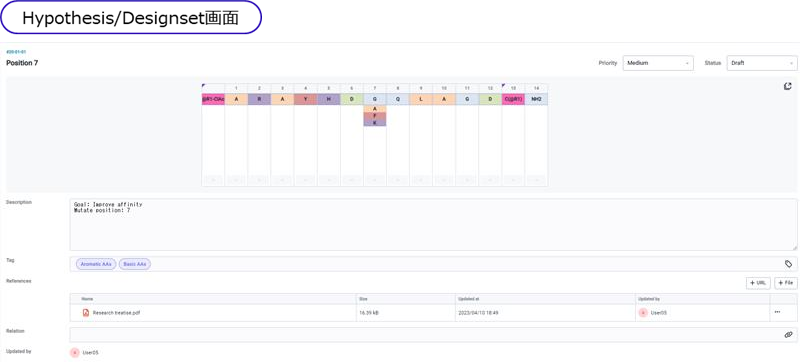This screenshot has width=800, height=362.
Task: Click the 16.39 kB size value
Action: point(368,313)
